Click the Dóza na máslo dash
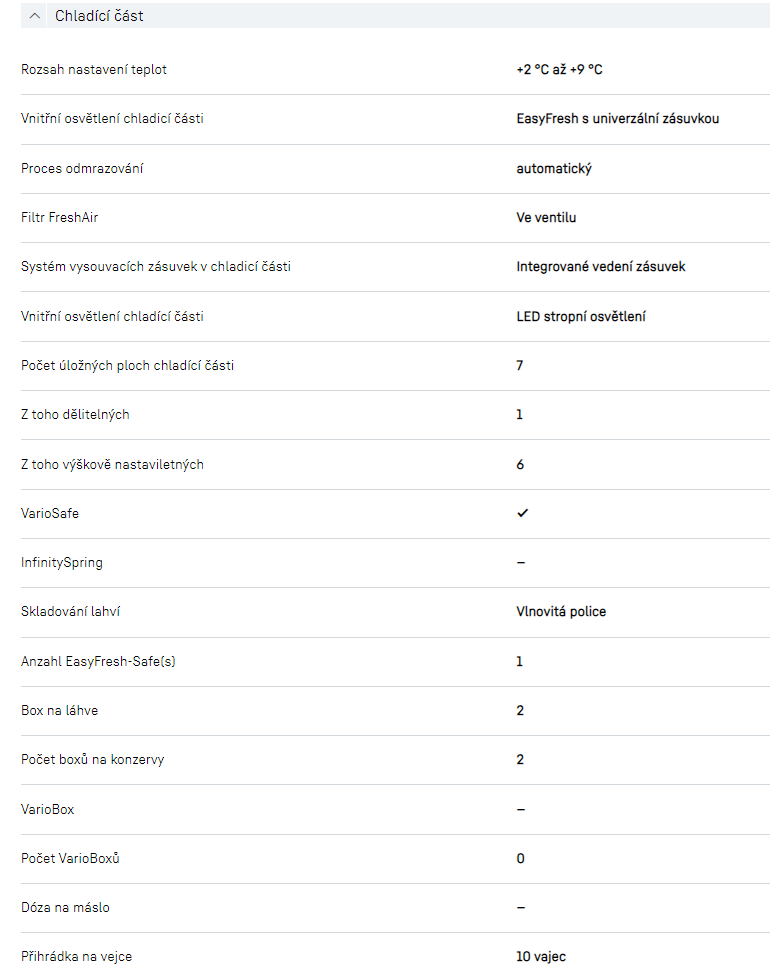The image size is (770, 980). (x=521, y=908)
